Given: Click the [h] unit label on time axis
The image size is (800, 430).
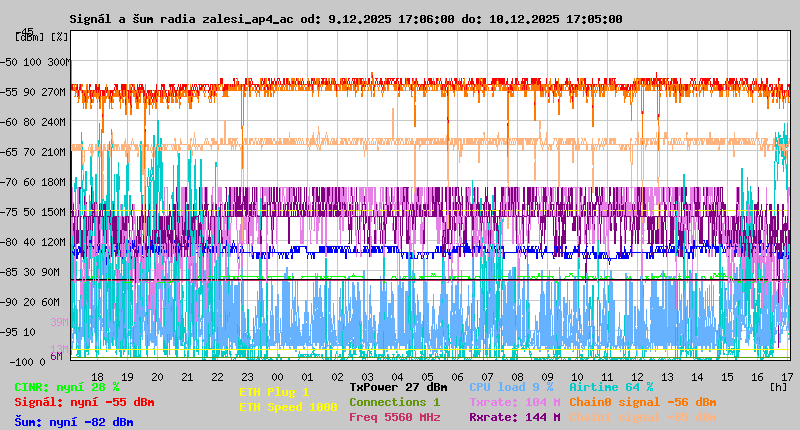Looking at the screenshot, I should pyautogui.click(x=779, y=386).
